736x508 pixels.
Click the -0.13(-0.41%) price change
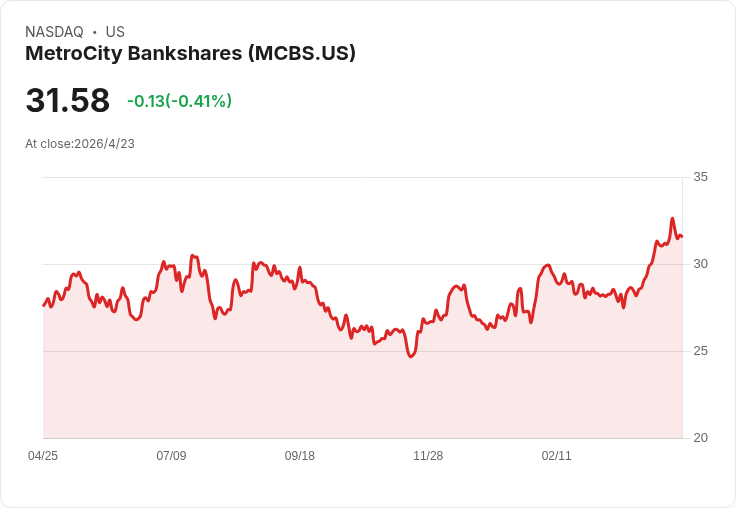click(179, 101)
